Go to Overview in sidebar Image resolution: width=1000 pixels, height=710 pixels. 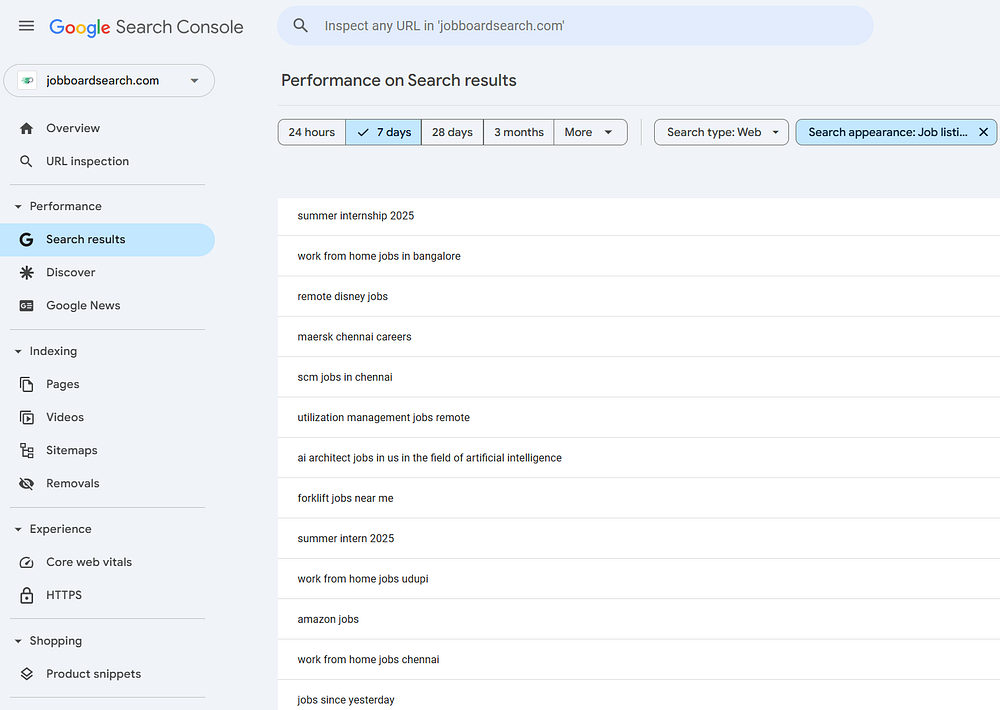(107, 128)
